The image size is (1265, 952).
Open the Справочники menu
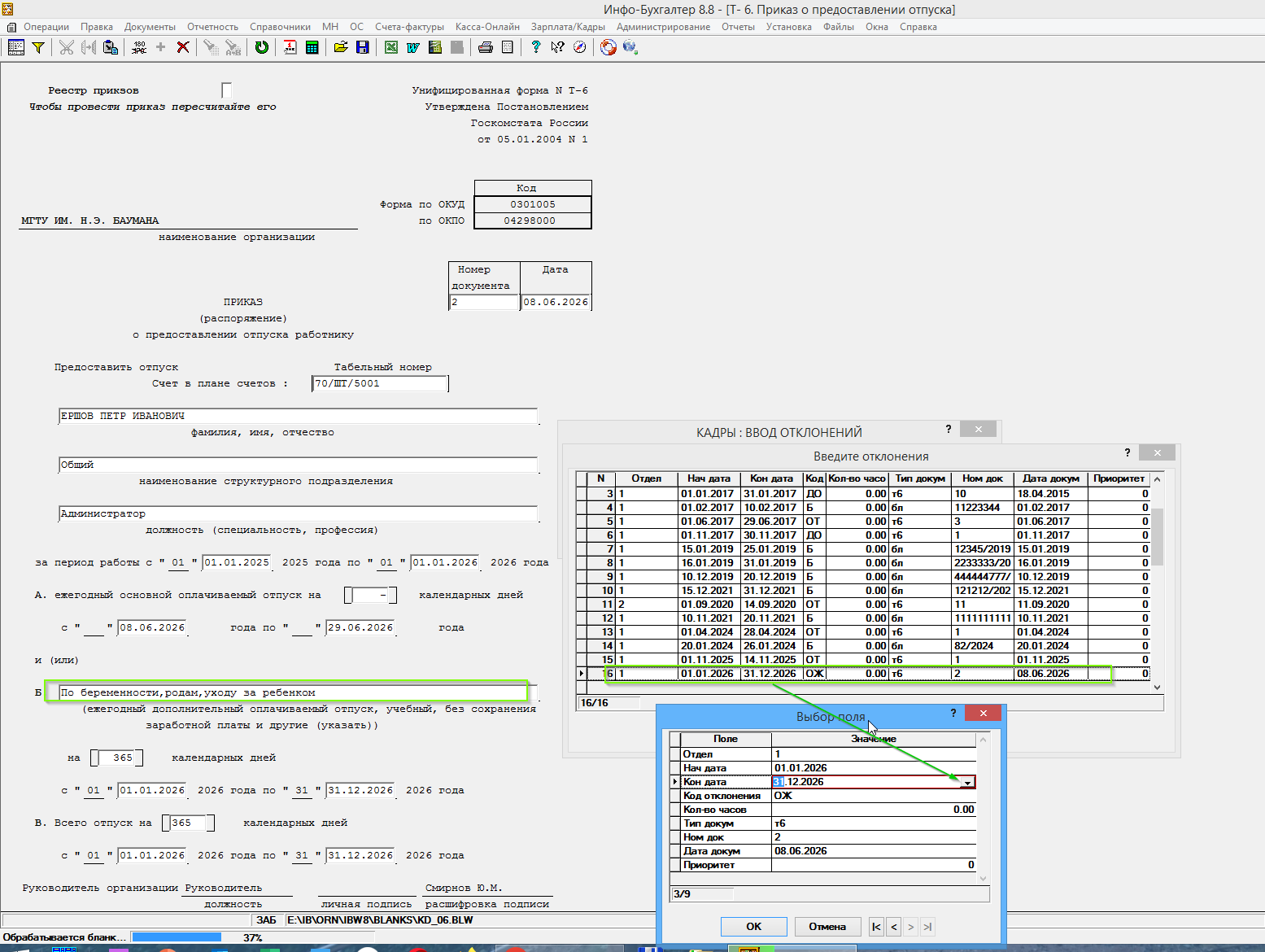[280, 27]
